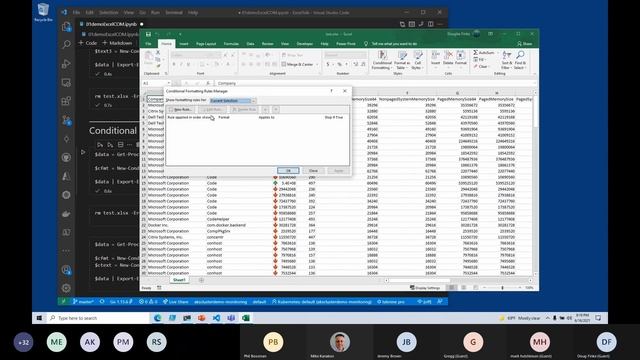This screenshot has width=640, height=360.
Task: Click the Excel icon on Windows taskbar
Action: click(246, 318)
